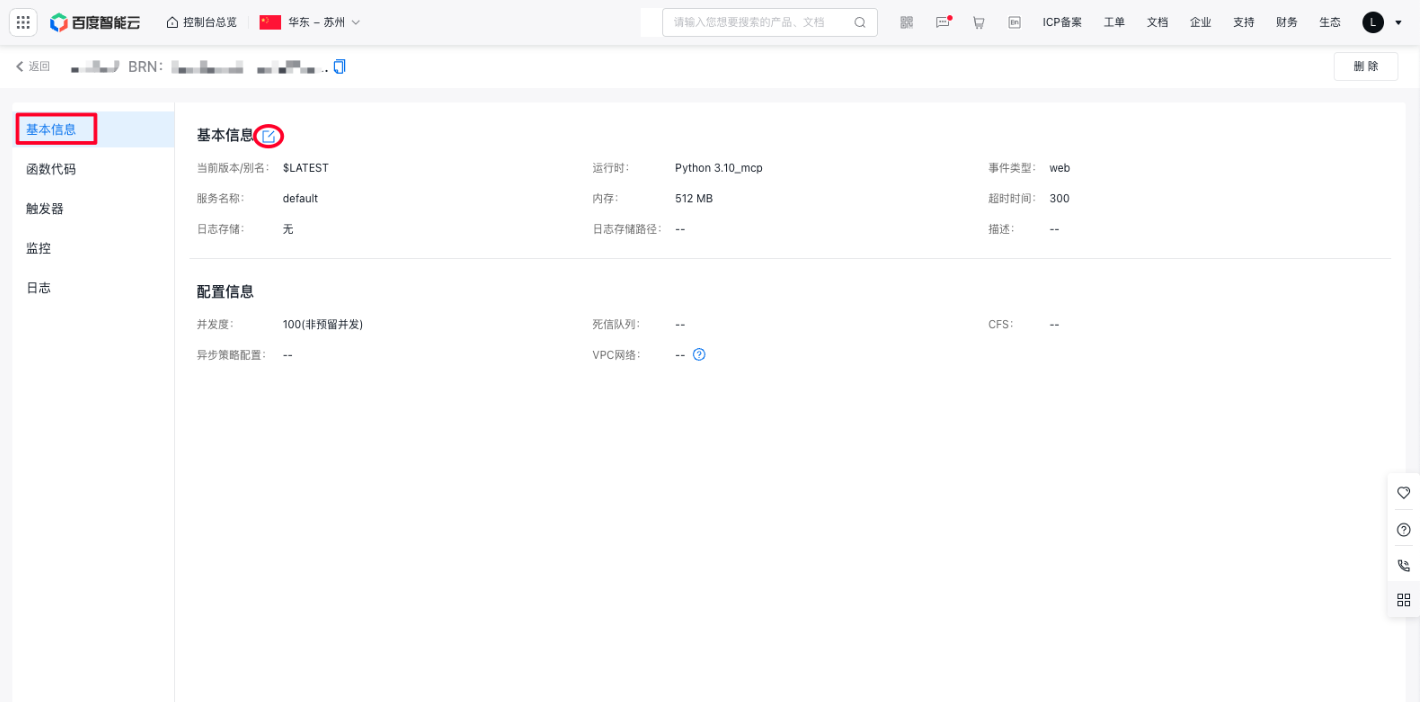Screen dimensions: 1420x702
Task: Open the shopping cart icon
Action: tap(979, 22)
